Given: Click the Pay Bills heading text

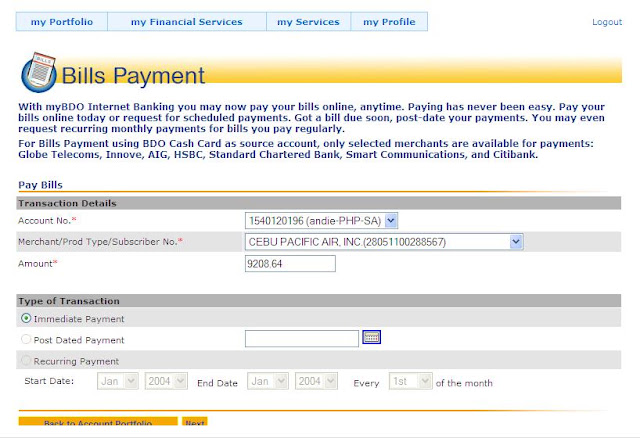Looking at the screenshot, I should 40,185.
